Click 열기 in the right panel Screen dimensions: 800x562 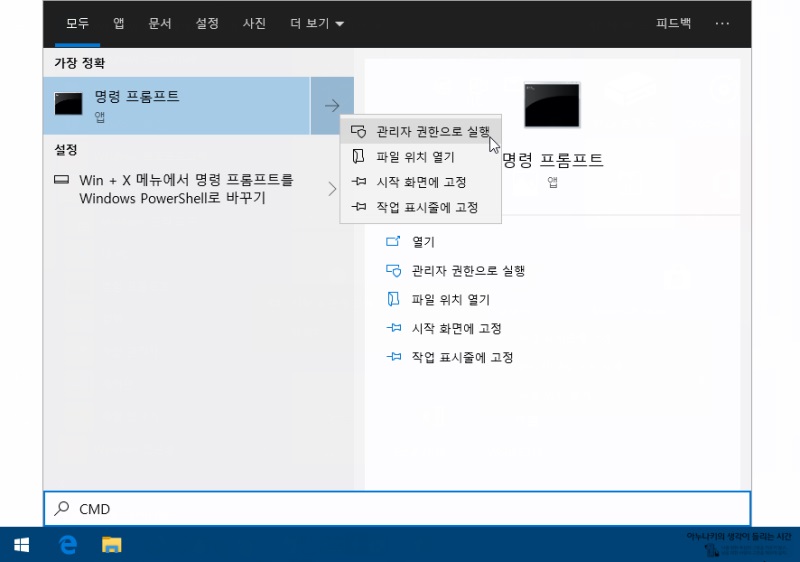[x=423, y=242]
